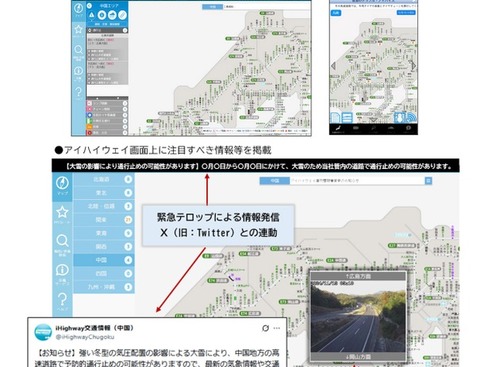Click second round icon in 中国エリア panel
The image size is (500, 367).
coord(102,15)
